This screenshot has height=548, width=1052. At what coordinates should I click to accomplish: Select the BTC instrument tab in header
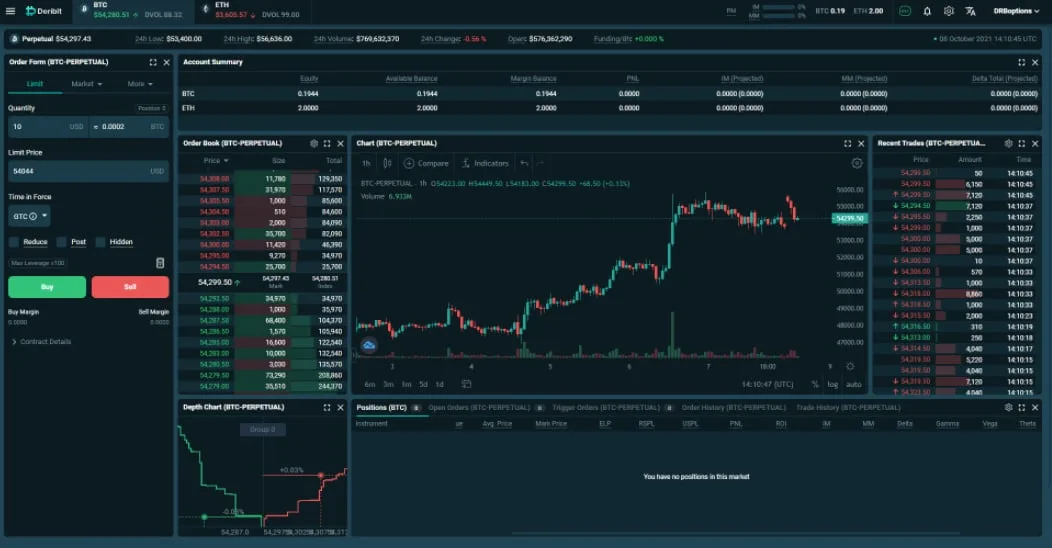(x=132, y=10)
